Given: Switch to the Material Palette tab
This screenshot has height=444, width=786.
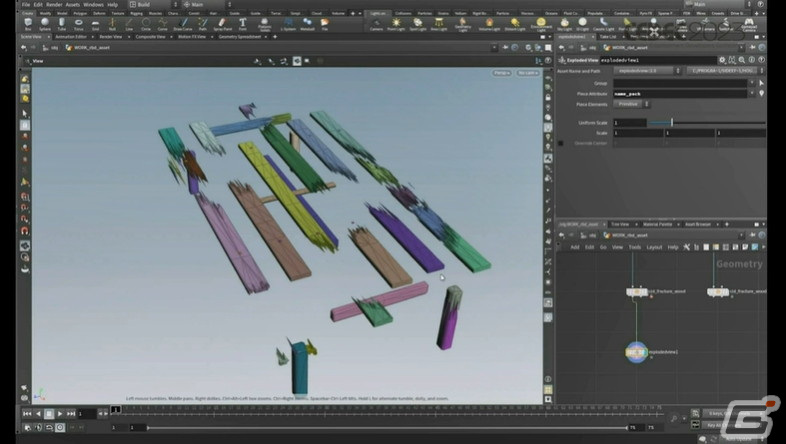Looking at the screenshot, I should click(x=657, y=224).
